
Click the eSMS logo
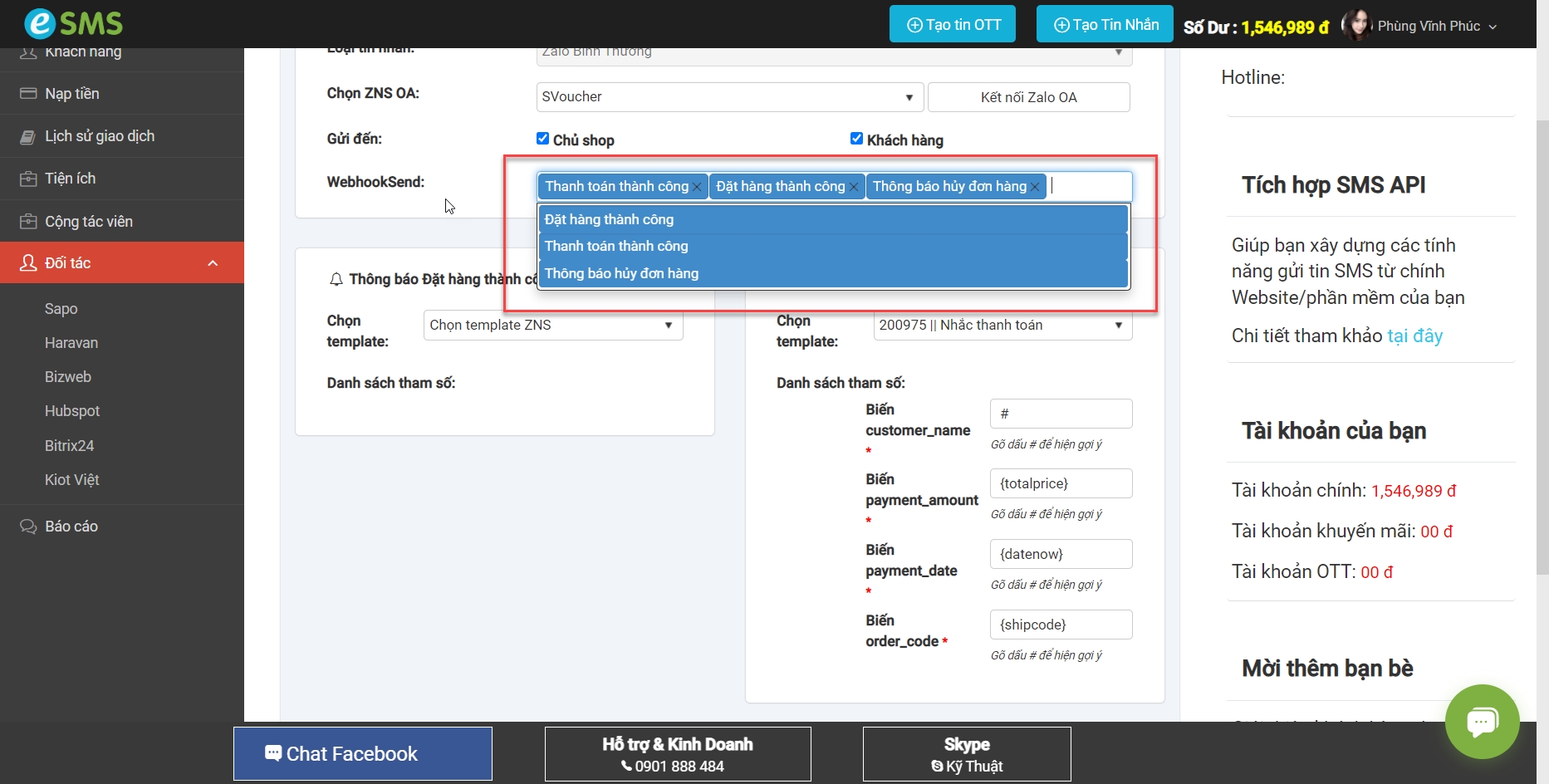tap(73, 23)
